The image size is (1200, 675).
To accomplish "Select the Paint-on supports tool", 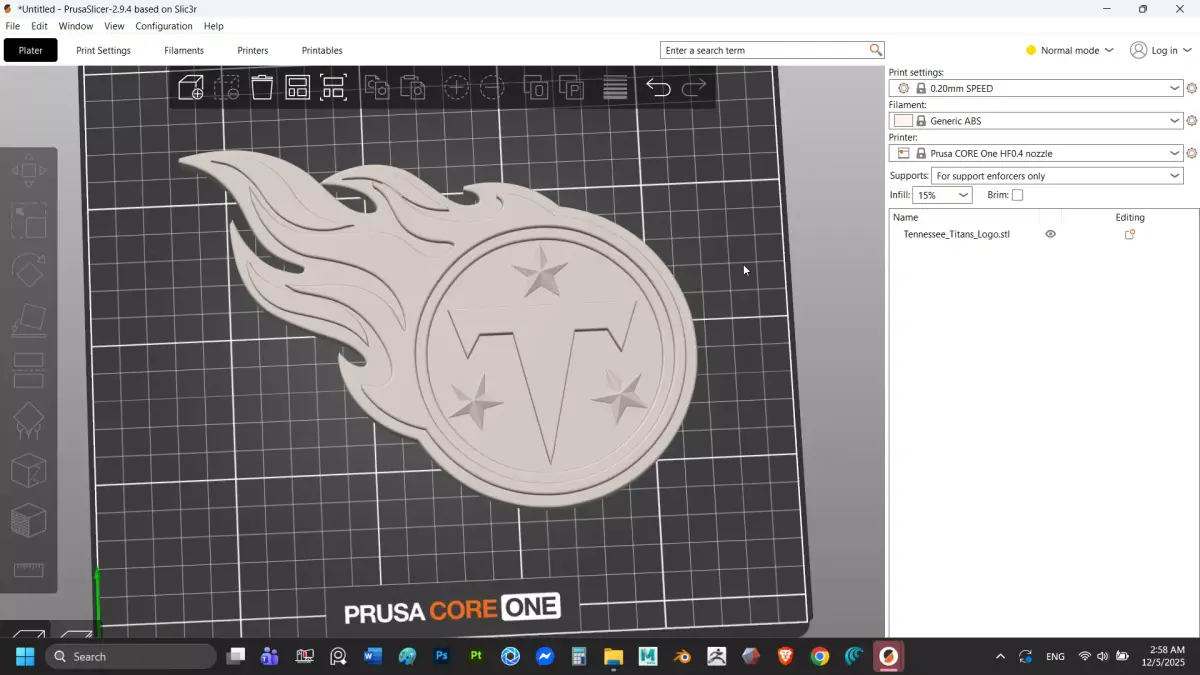I will [x=28, y=421].
